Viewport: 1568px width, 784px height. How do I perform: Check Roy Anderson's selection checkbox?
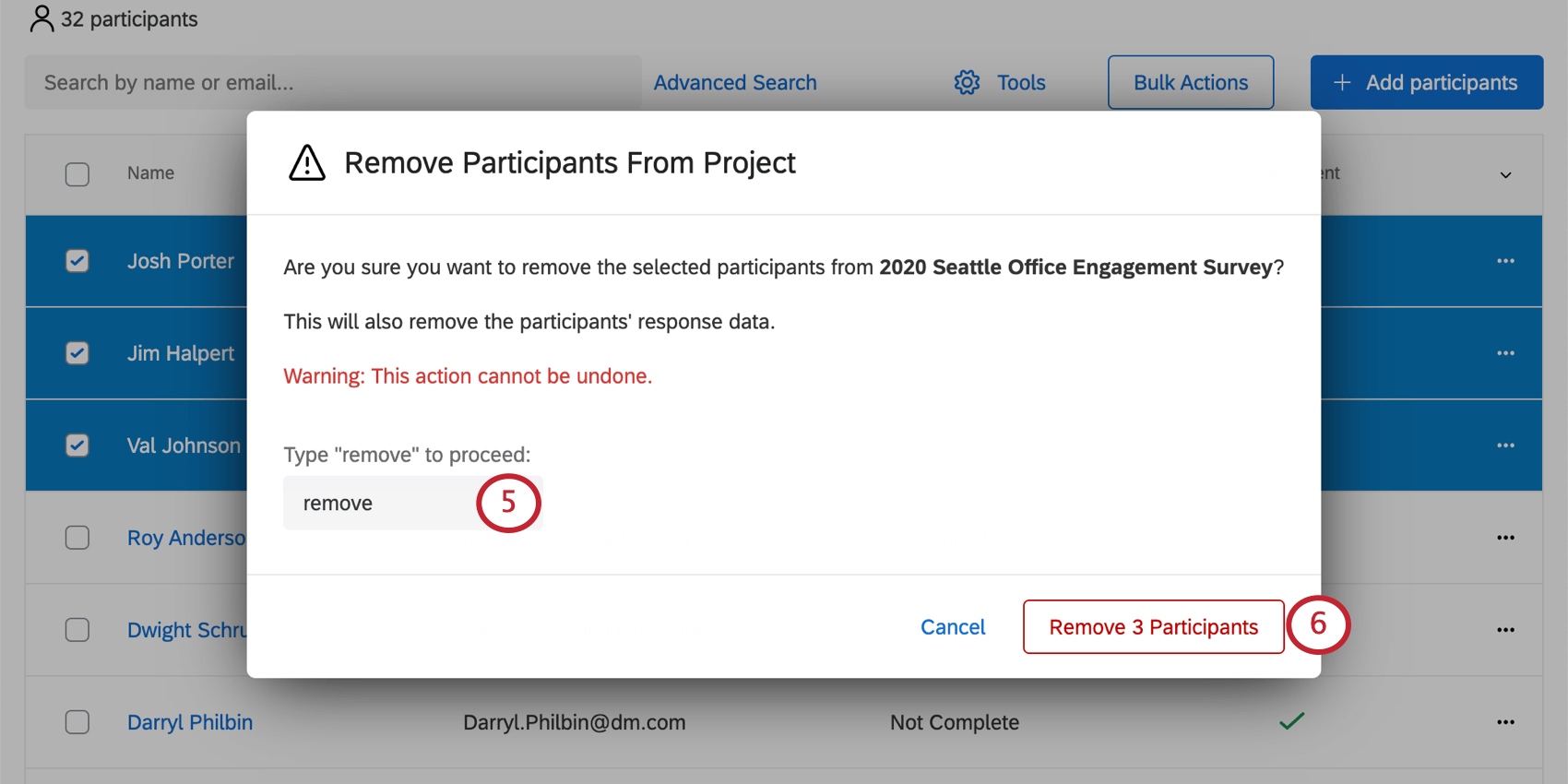[x=77, y=538]
